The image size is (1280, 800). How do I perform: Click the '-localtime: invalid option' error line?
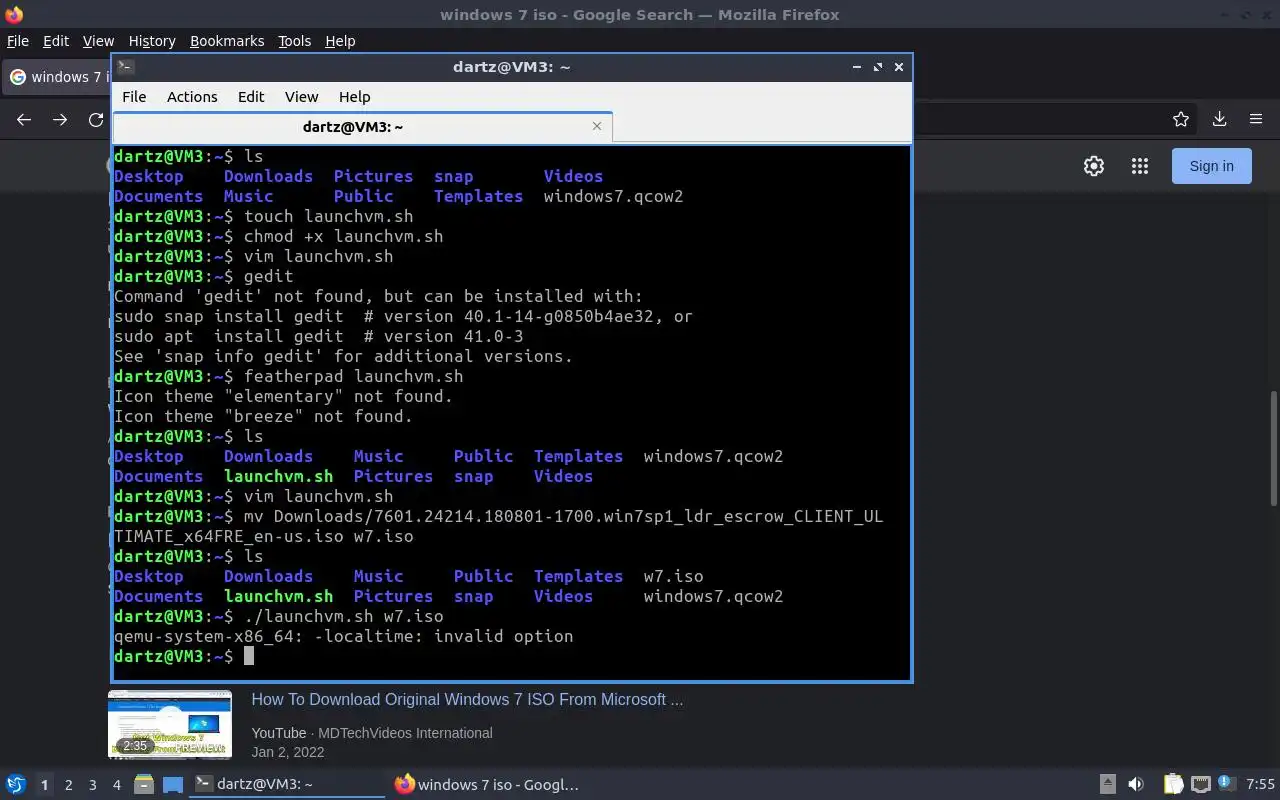tap(343, 636)
